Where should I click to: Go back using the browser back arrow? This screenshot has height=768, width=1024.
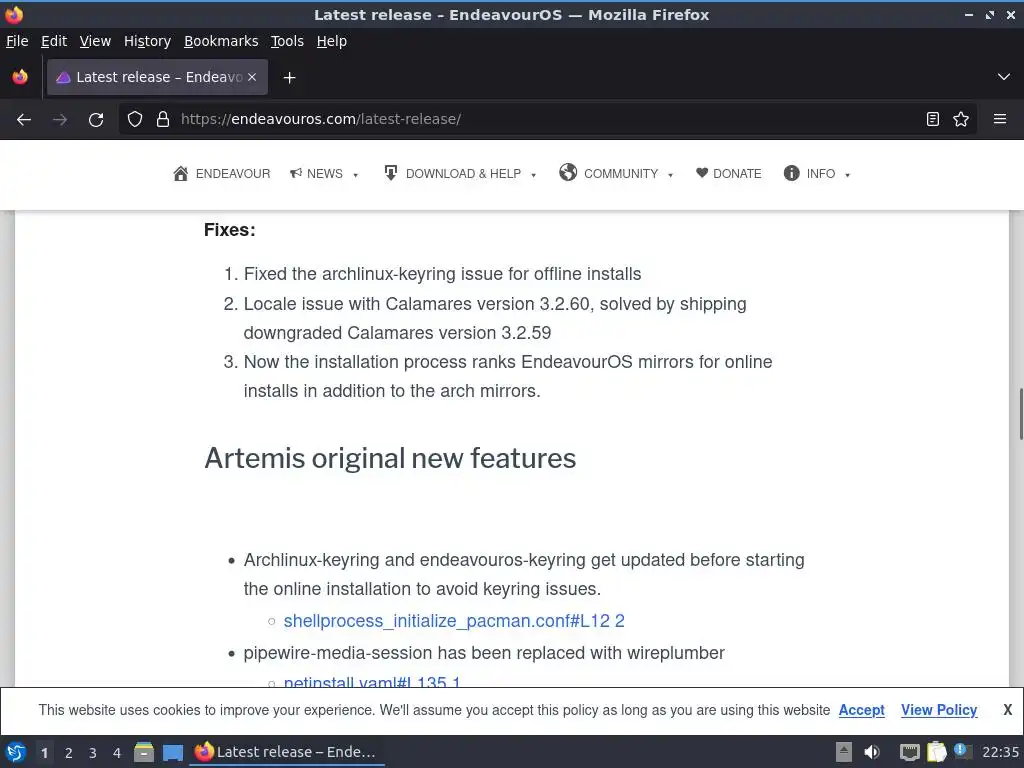pos(24,120)
